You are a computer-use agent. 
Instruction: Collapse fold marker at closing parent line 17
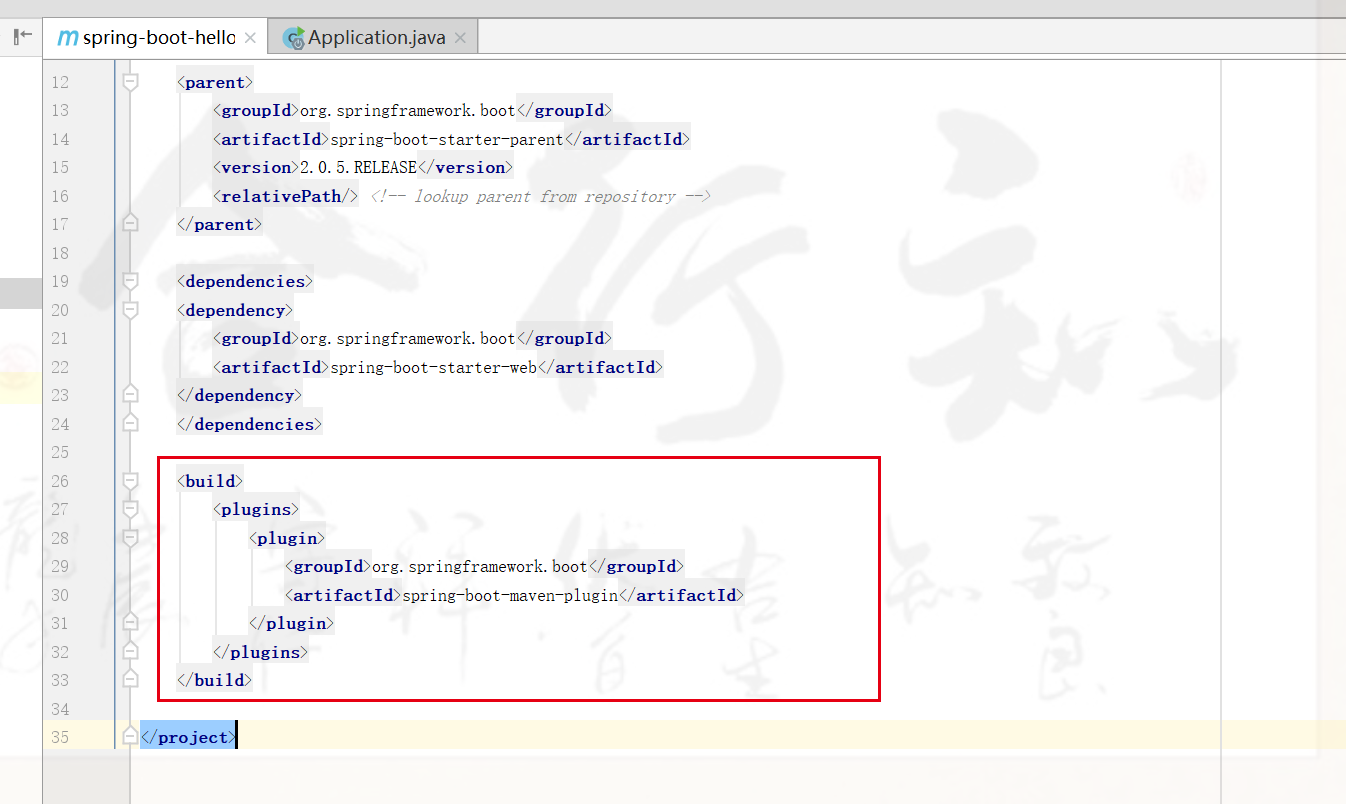tap(130, 224)
